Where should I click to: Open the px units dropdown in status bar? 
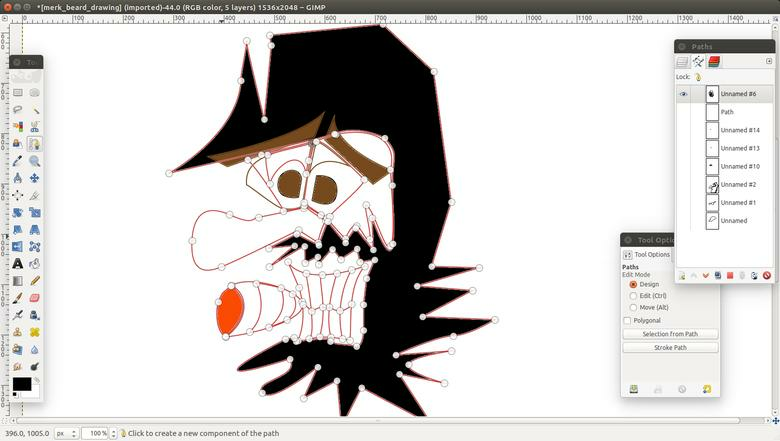coord(66,433)
